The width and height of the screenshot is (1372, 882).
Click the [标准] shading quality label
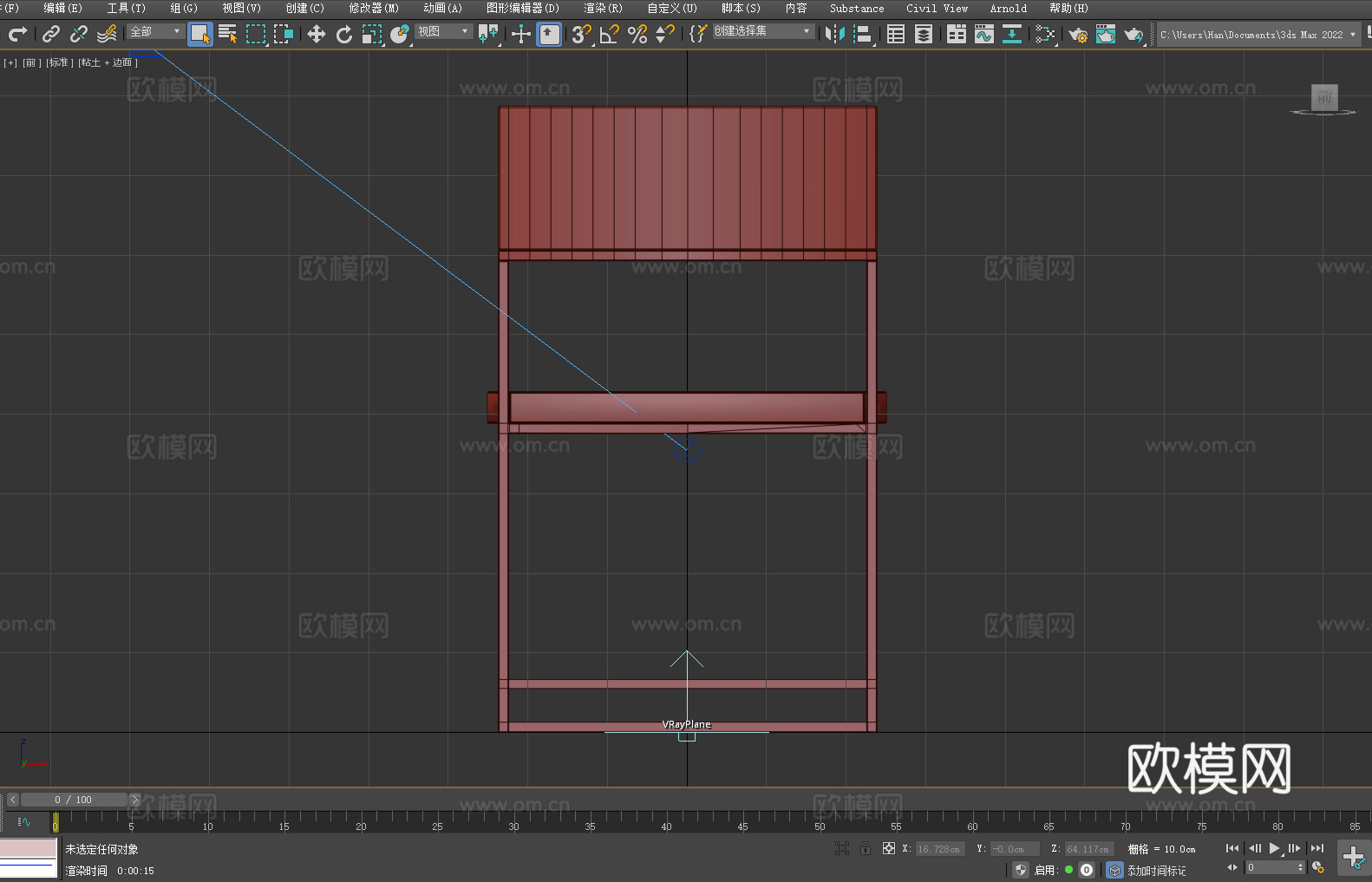[58, 62]
